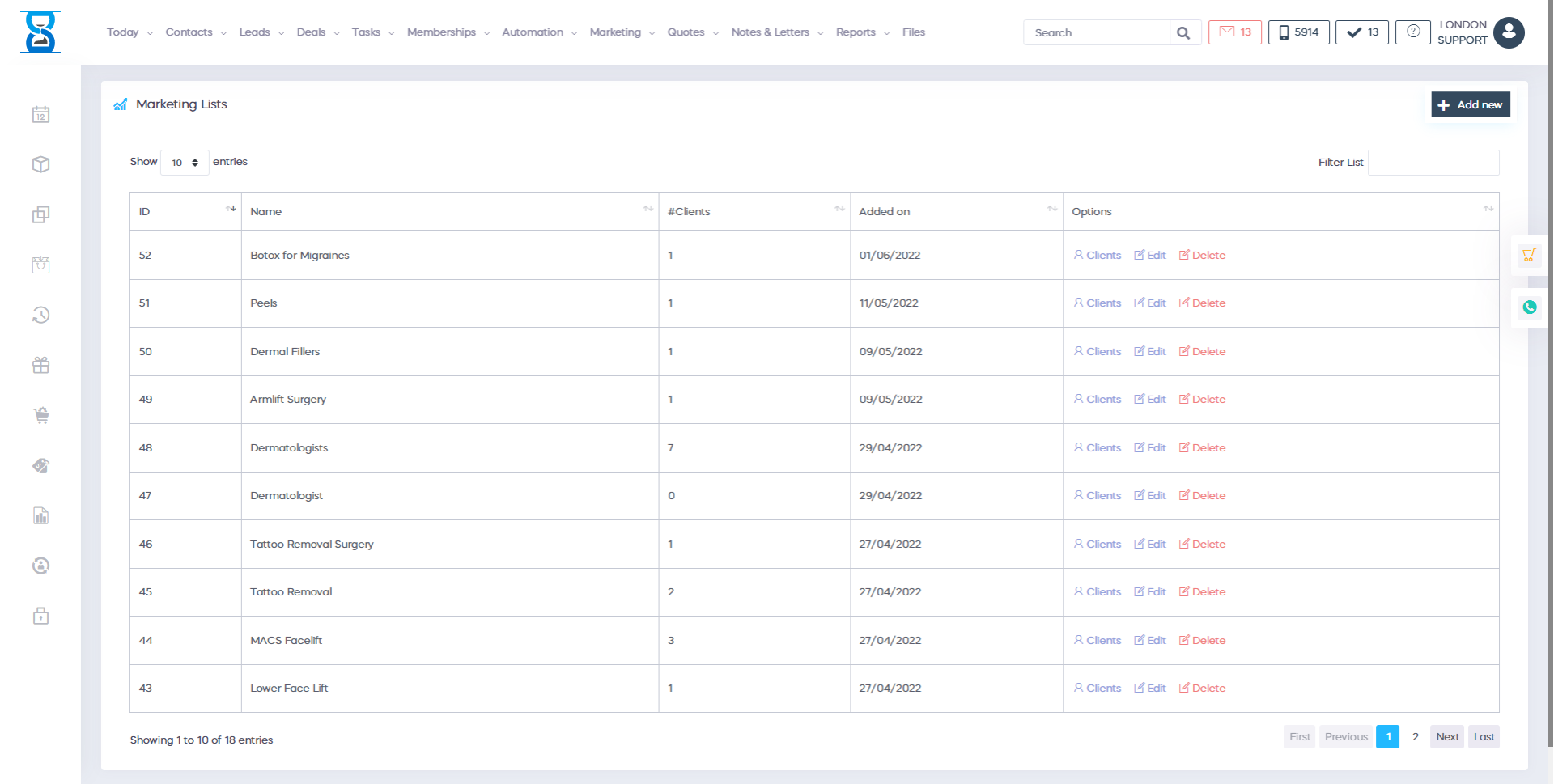This screenshot has height=784, width=1554.
Task: Sort the table by the ID column
Action: pyautogui.click(x=185, y=211)
